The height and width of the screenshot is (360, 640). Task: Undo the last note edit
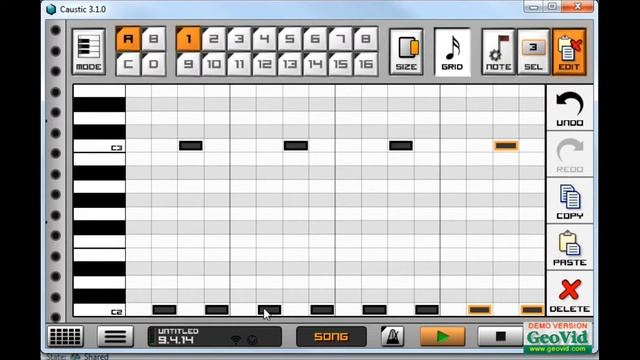point(570,108)
